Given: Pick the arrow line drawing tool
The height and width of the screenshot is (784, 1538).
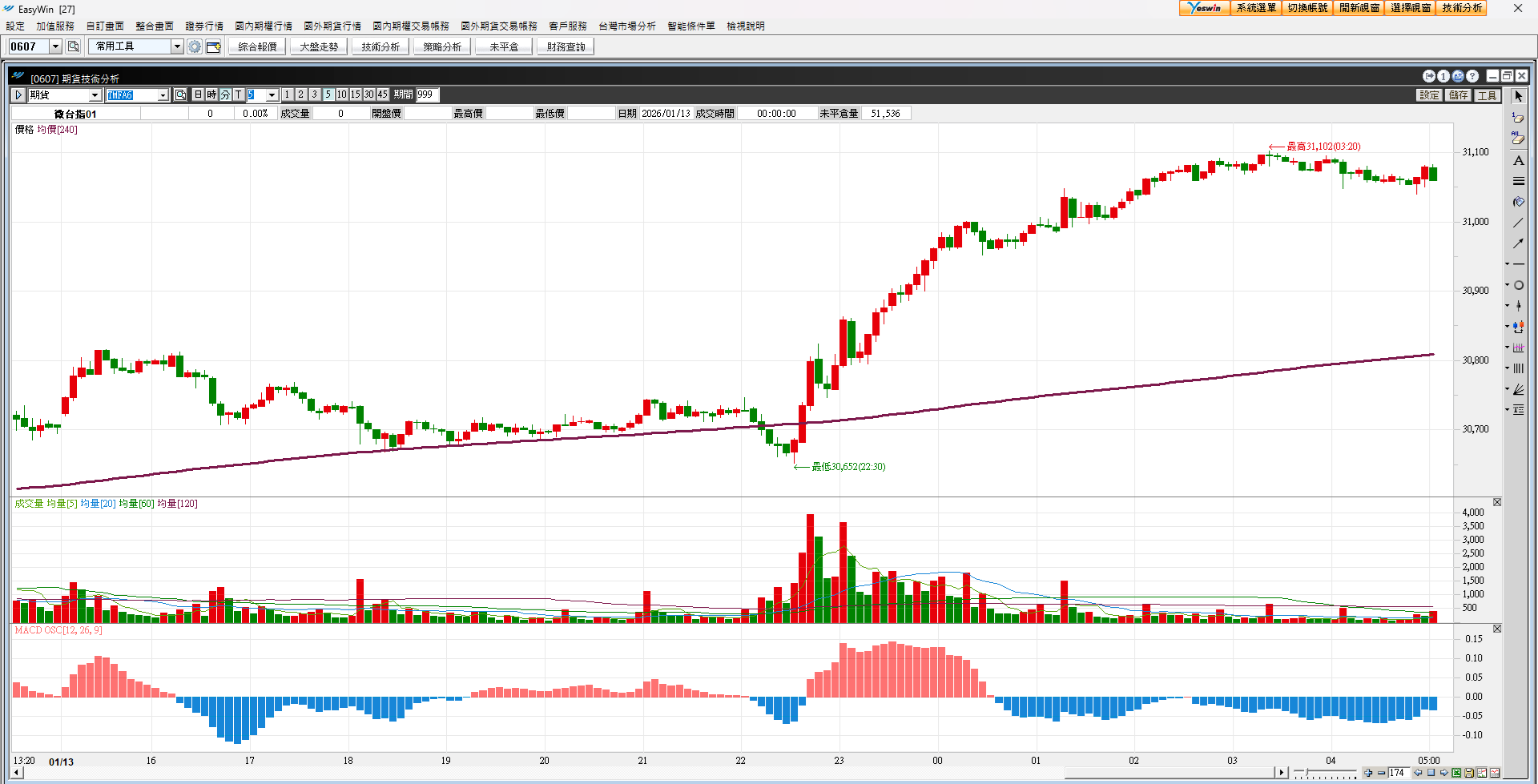Looking at the screenshot, I should point(1518,243).
